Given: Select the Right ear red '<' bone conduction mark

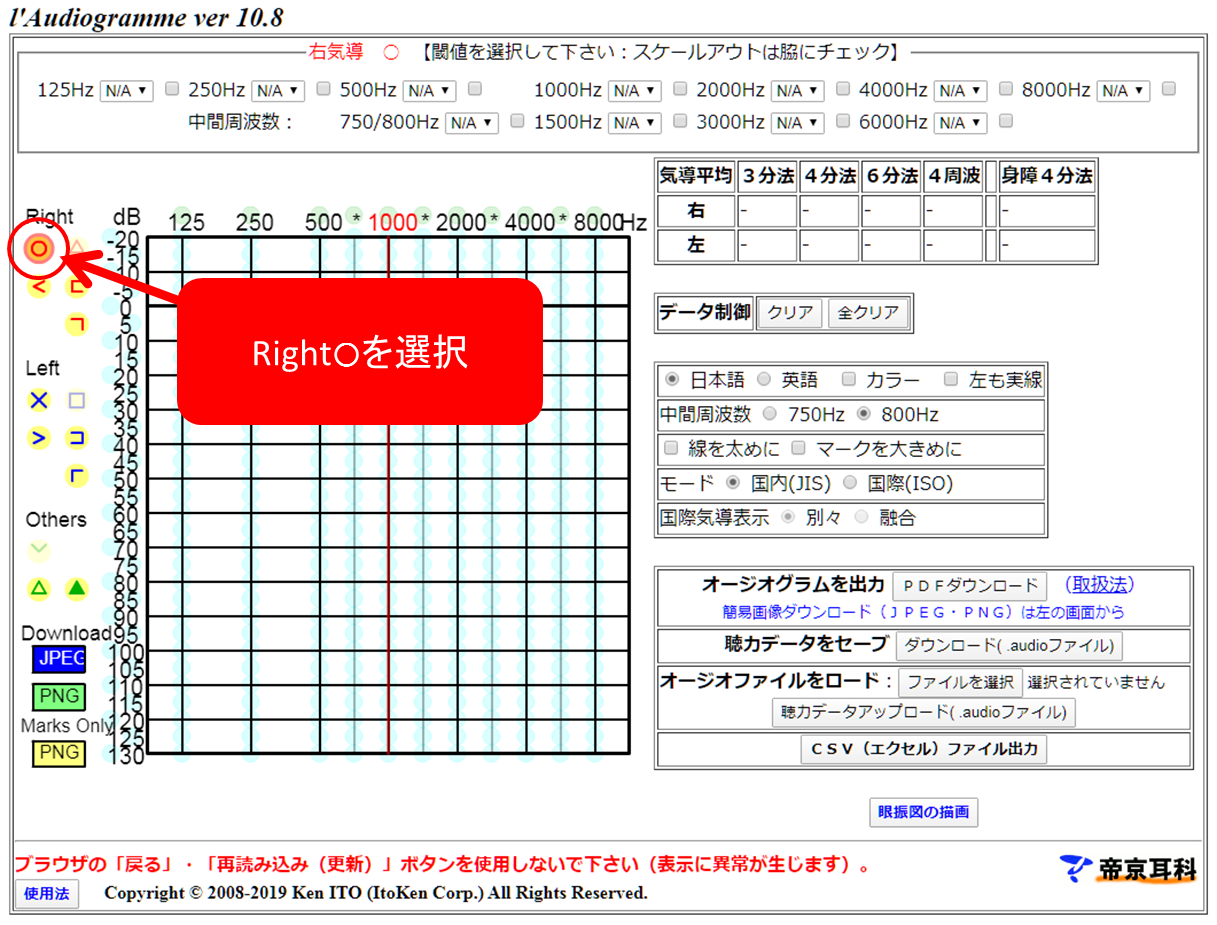Looking at the screenshot, I should (39, 287).
